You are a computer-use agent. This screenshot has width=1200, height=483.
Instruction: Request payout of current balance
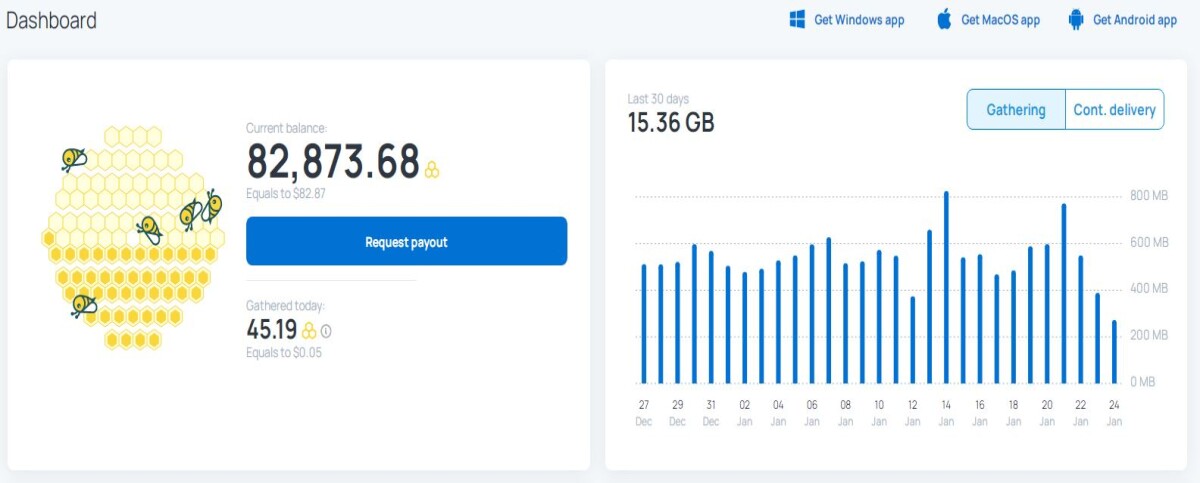(x=406, y=241)
